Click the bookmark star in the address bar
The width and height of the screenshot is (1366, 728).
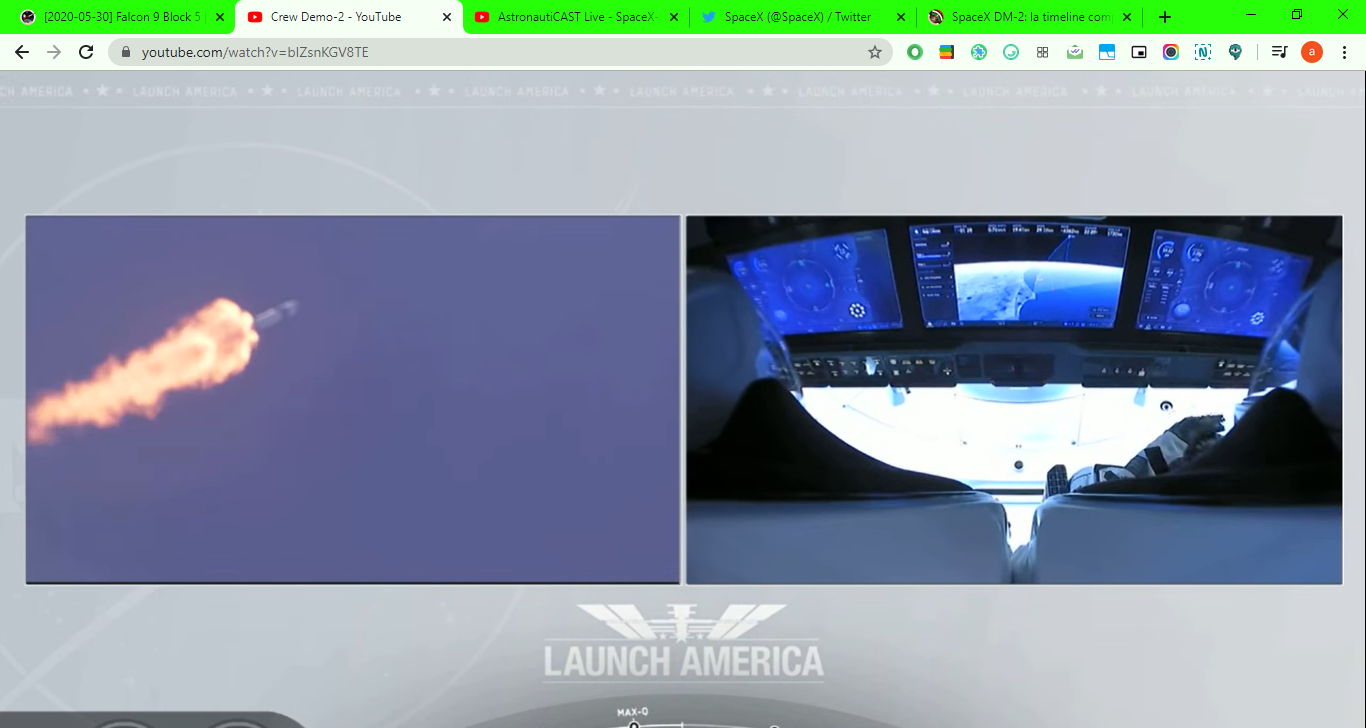coord(875,52)
